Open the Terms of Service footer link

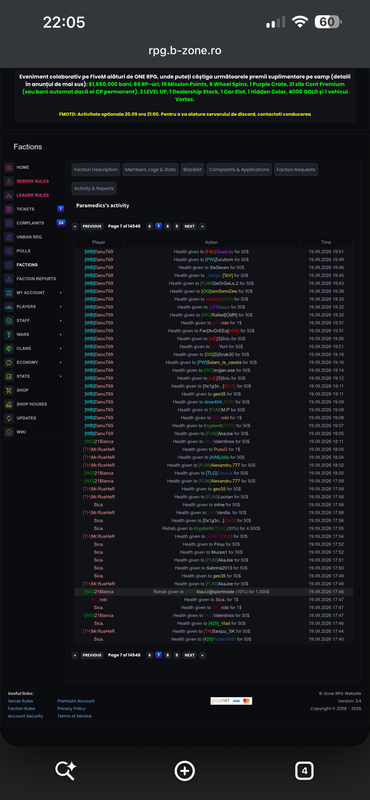coord(75,716)
